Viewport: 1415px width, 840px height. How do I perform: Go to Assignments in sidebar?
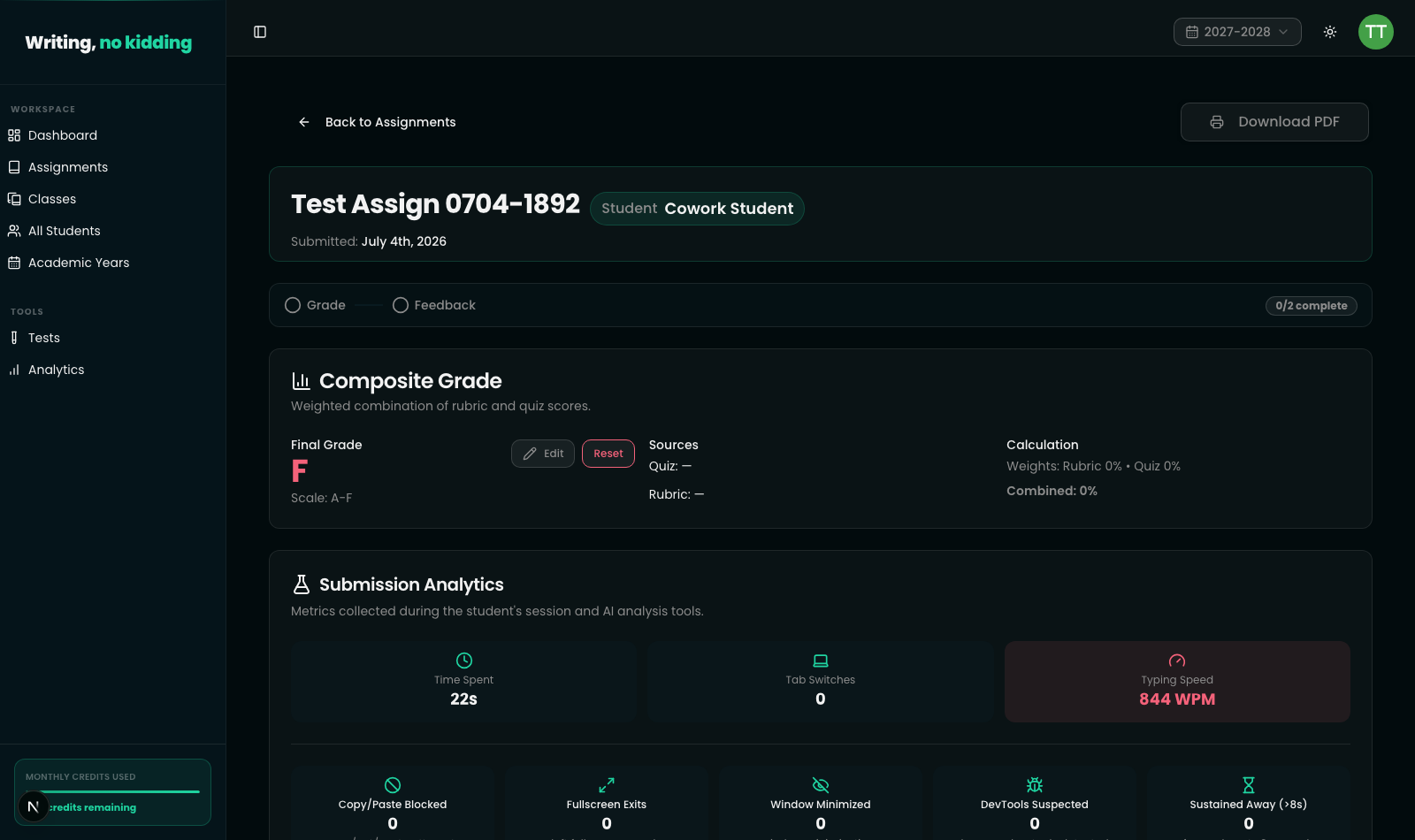(x=112, y=167)
